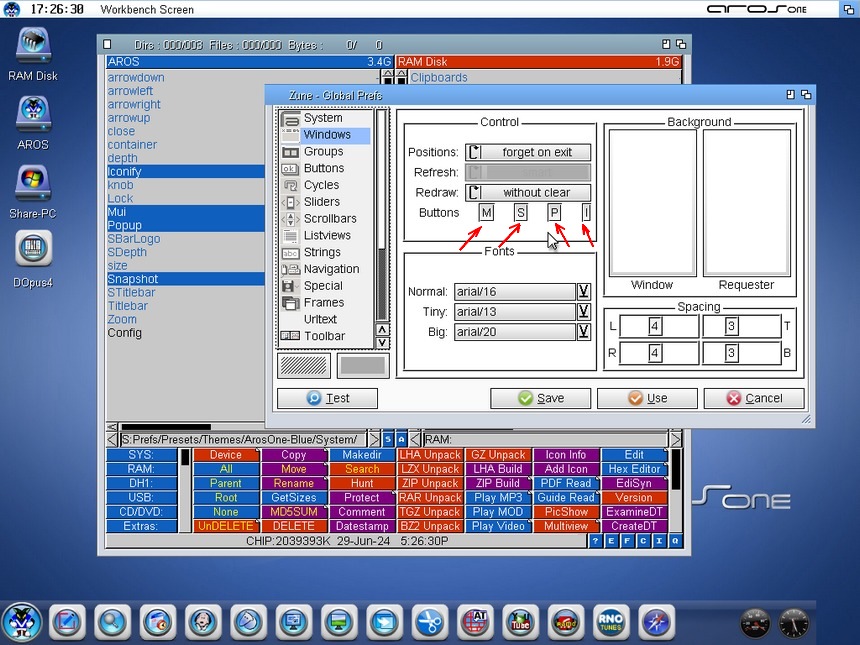Click the AROS cat mascot launcher in the dock
Viewport: 860px width, 645px height.
click(22, 623)
